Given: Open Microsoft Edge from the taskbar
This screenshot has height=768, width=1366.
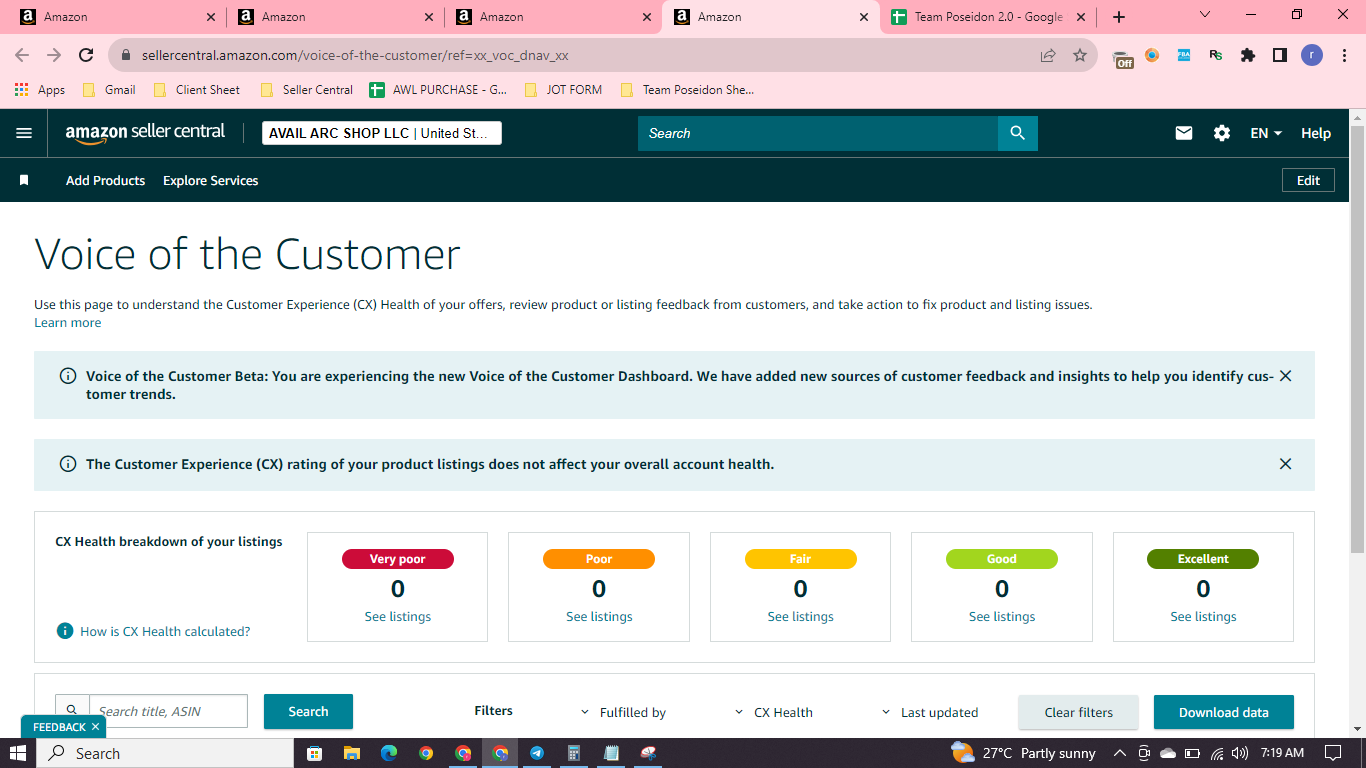Looking at the screenshot, I should [x=389, y=753].
